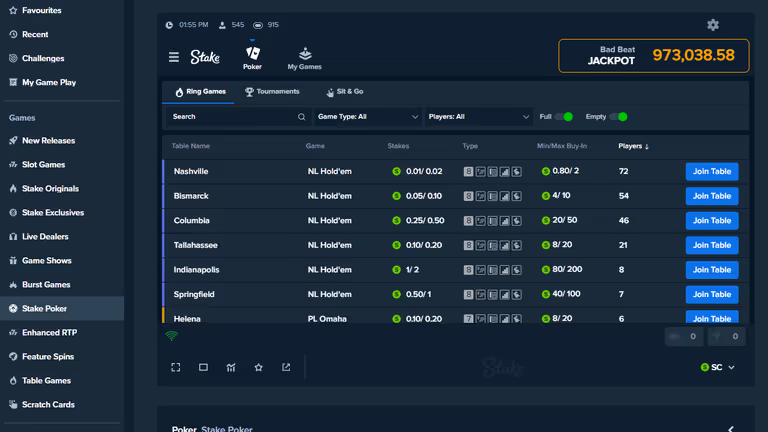Open live stats chart icon
768x432 pixels.
(231, 367)
